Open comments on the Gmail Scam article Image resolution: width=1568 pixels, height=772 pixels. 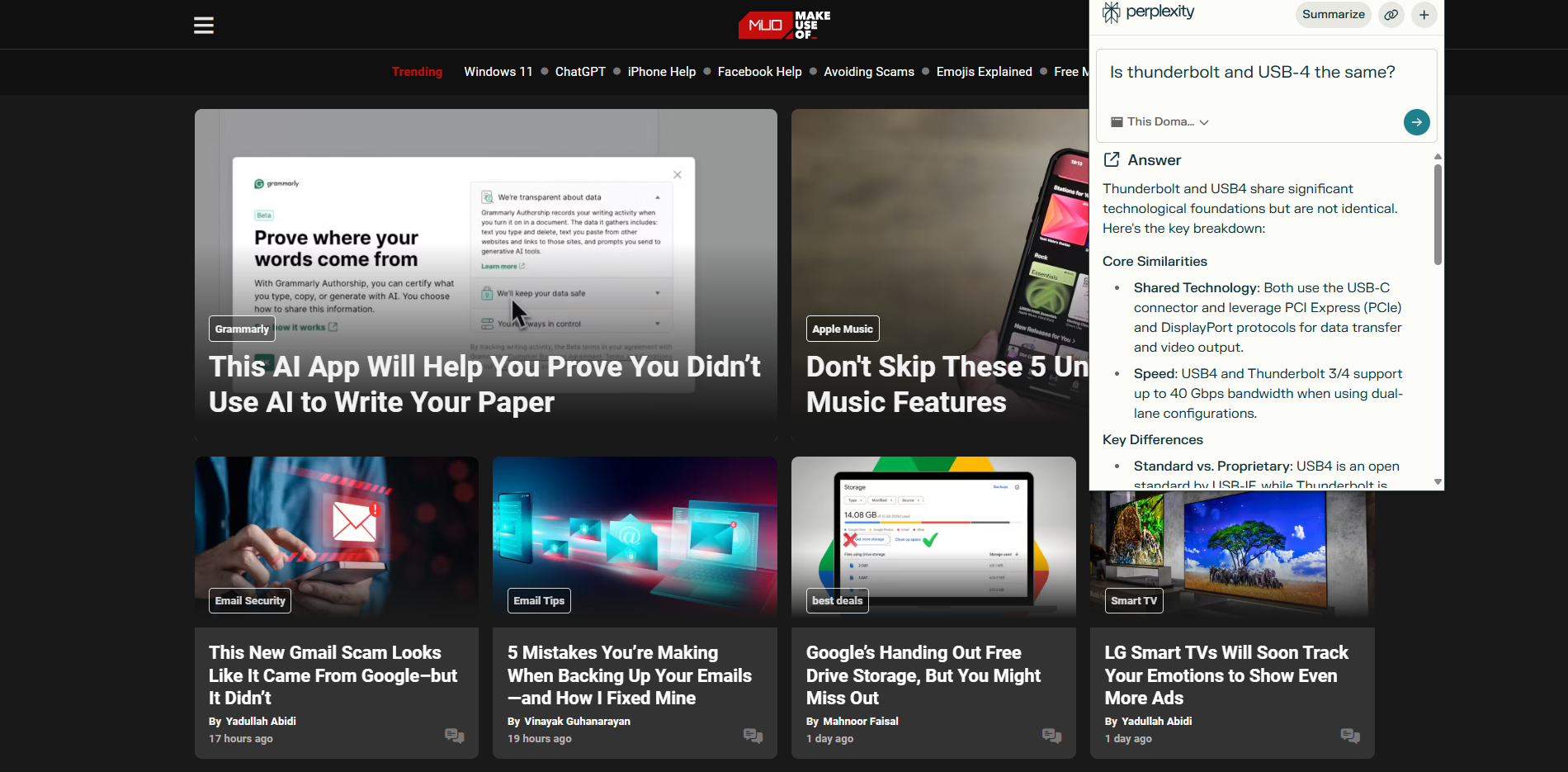[x=455, y=736]
